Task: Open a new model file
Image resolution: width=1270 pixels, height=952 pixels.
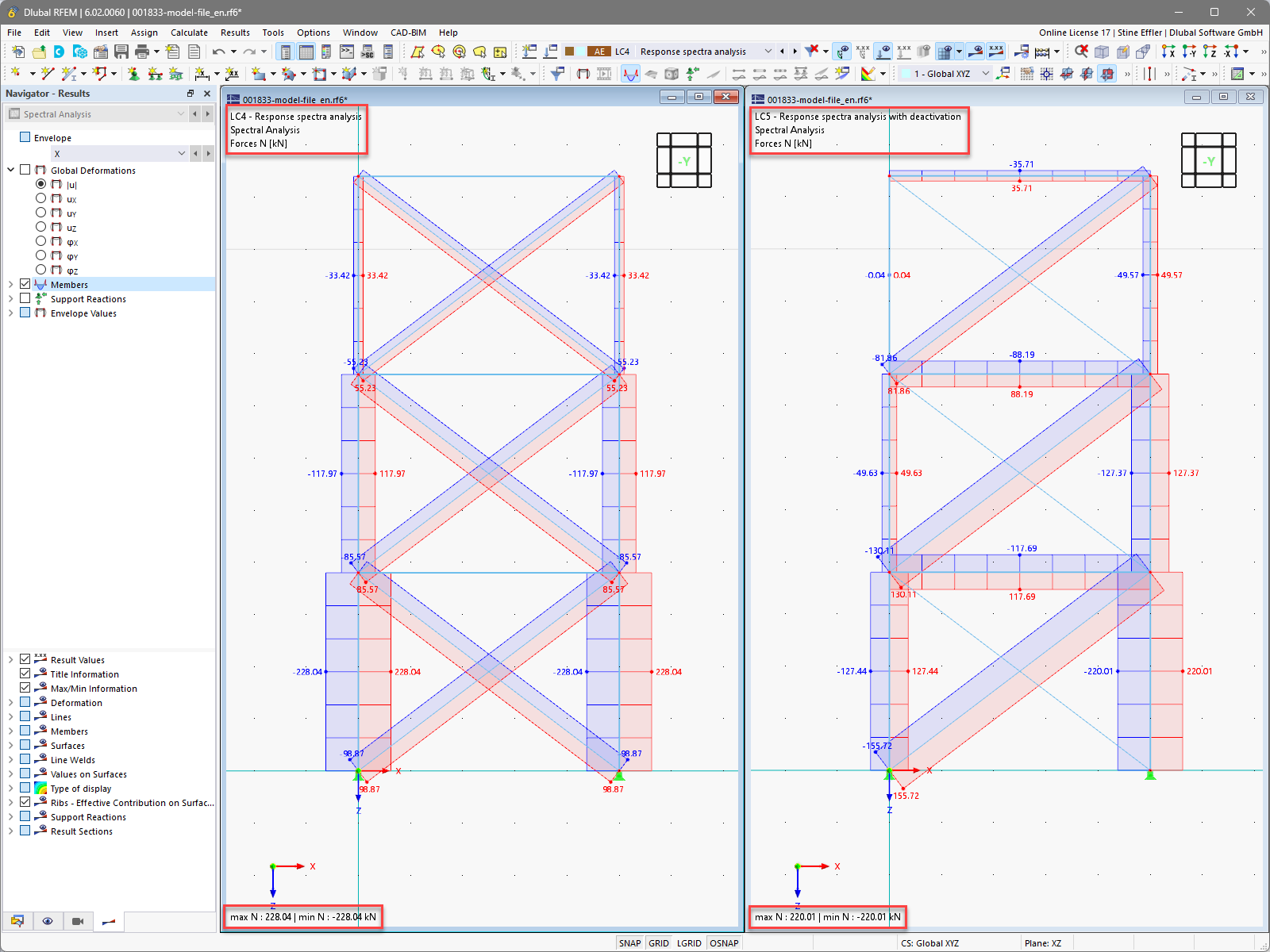Action: pyautogui.click(x=17, y=51)
